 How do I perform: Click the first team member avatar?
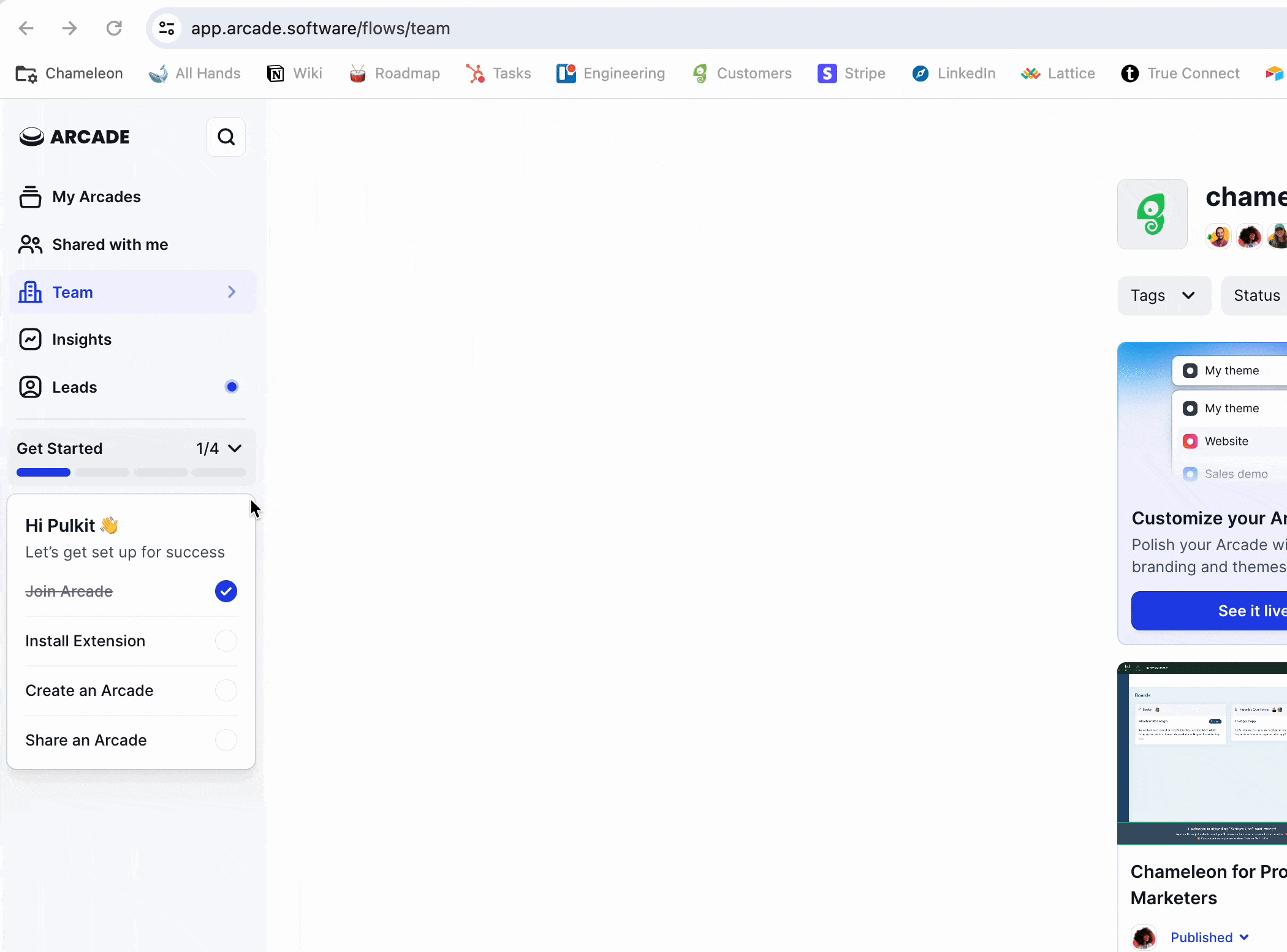pyautogui.click(x=1218, y=236)
